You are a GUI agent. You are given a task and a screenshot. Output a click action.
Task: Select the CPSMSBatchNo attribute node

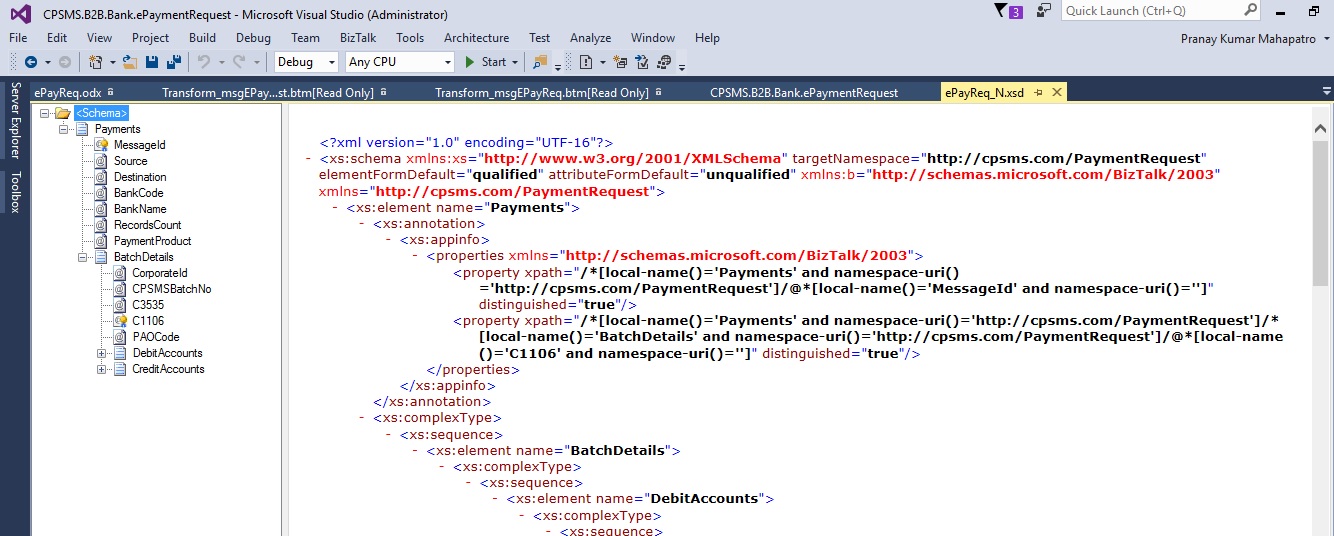click(171, 289)
